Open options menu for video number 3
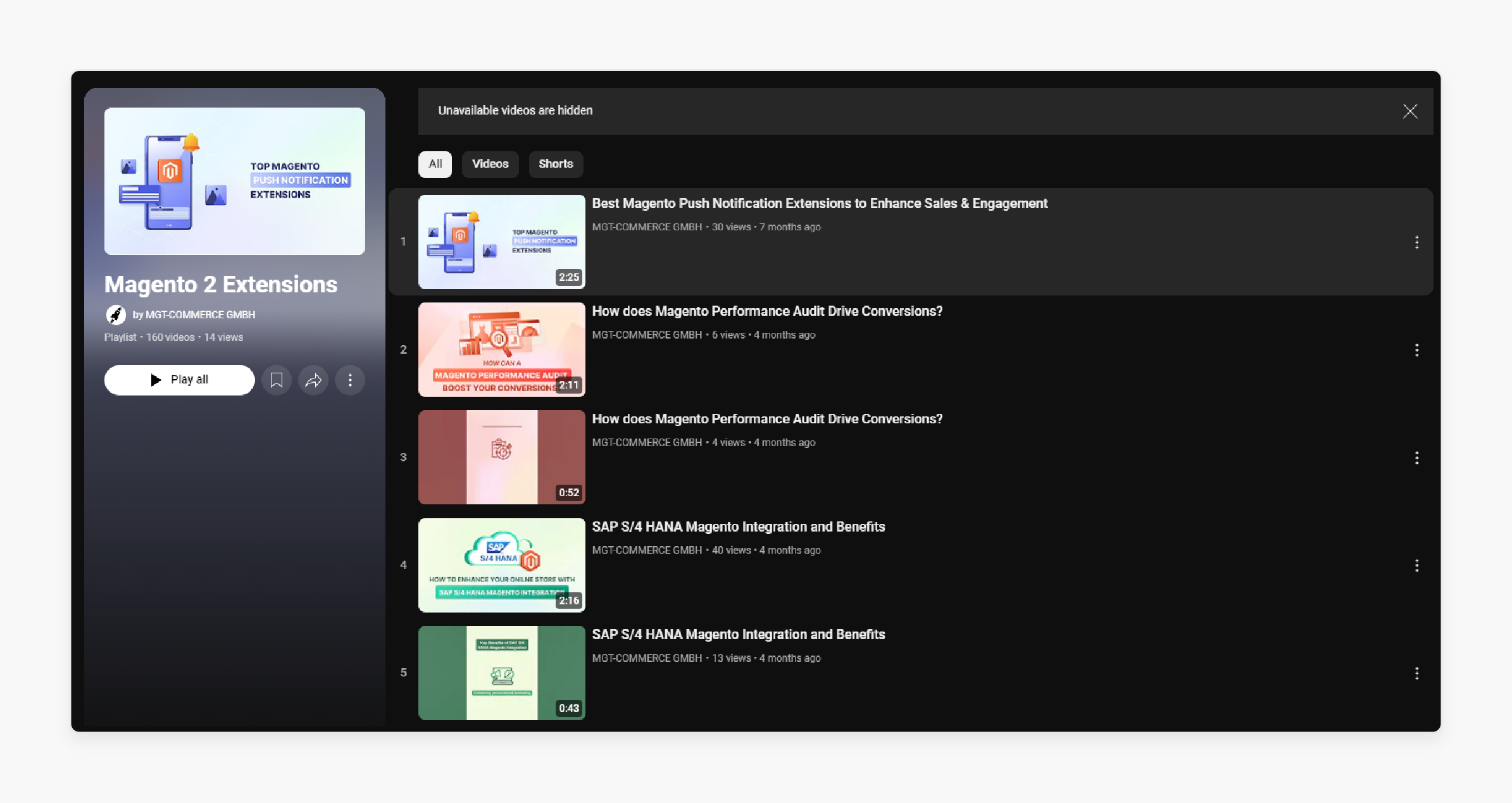Screen dimensions: 1512x803 tap(1416, 458)
